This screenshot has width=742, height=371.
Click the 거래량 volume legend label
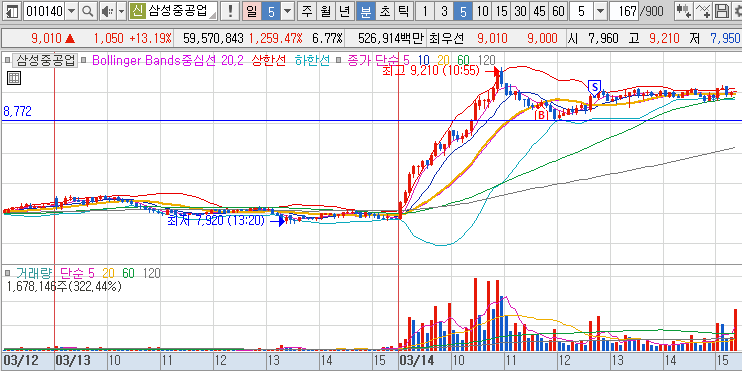coord(33,273)
